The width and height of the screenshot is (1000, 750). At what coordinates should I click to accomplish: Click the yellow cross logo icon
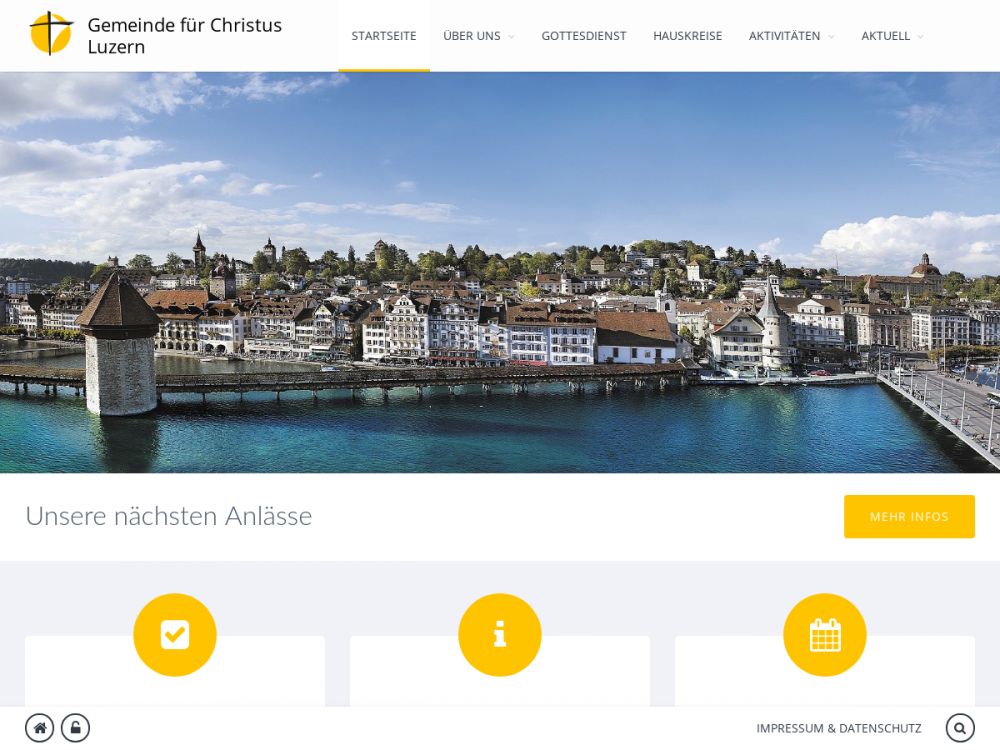click(51, 33)
